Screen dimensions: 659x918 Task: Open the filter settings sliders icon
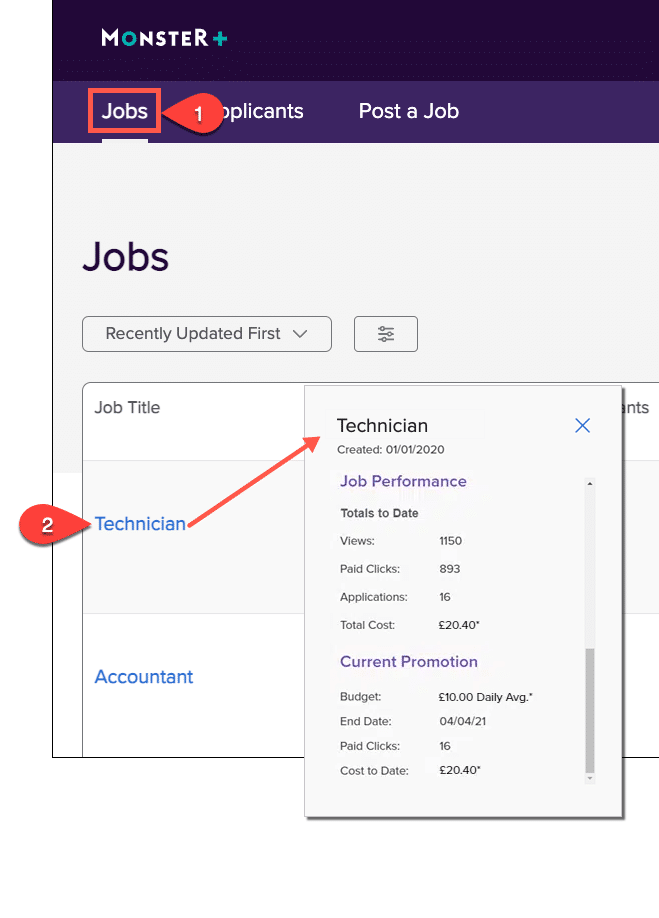tap(386, 334)
